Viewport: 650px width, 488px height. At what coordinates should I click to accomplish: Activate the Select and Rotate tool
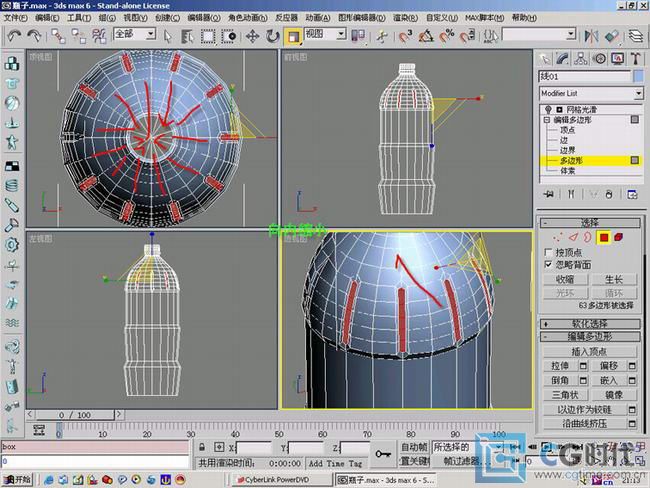[272, 36]
